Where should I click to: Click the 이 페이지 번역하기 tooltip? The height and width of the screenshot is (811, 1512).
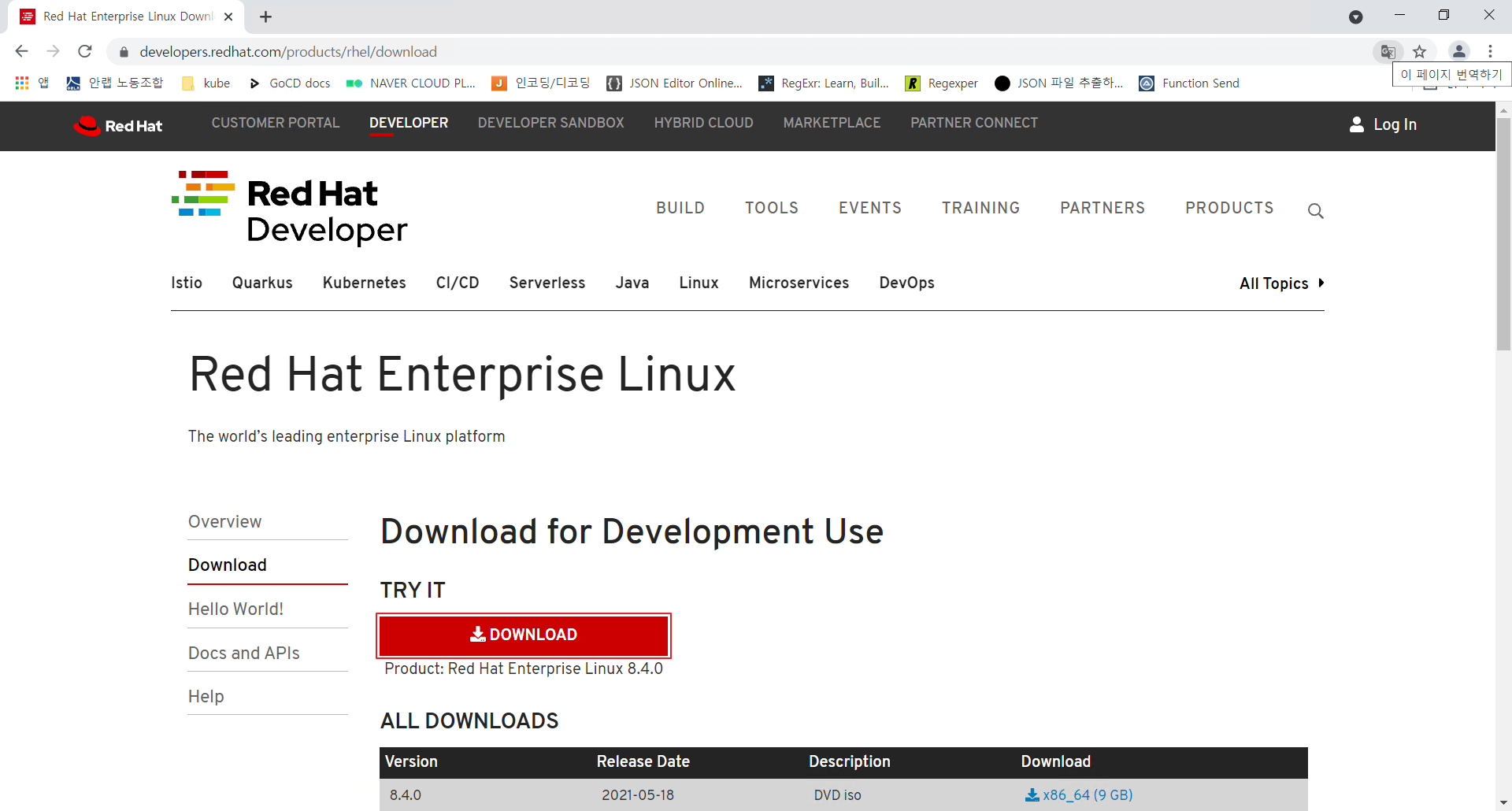click(1451, 75)
